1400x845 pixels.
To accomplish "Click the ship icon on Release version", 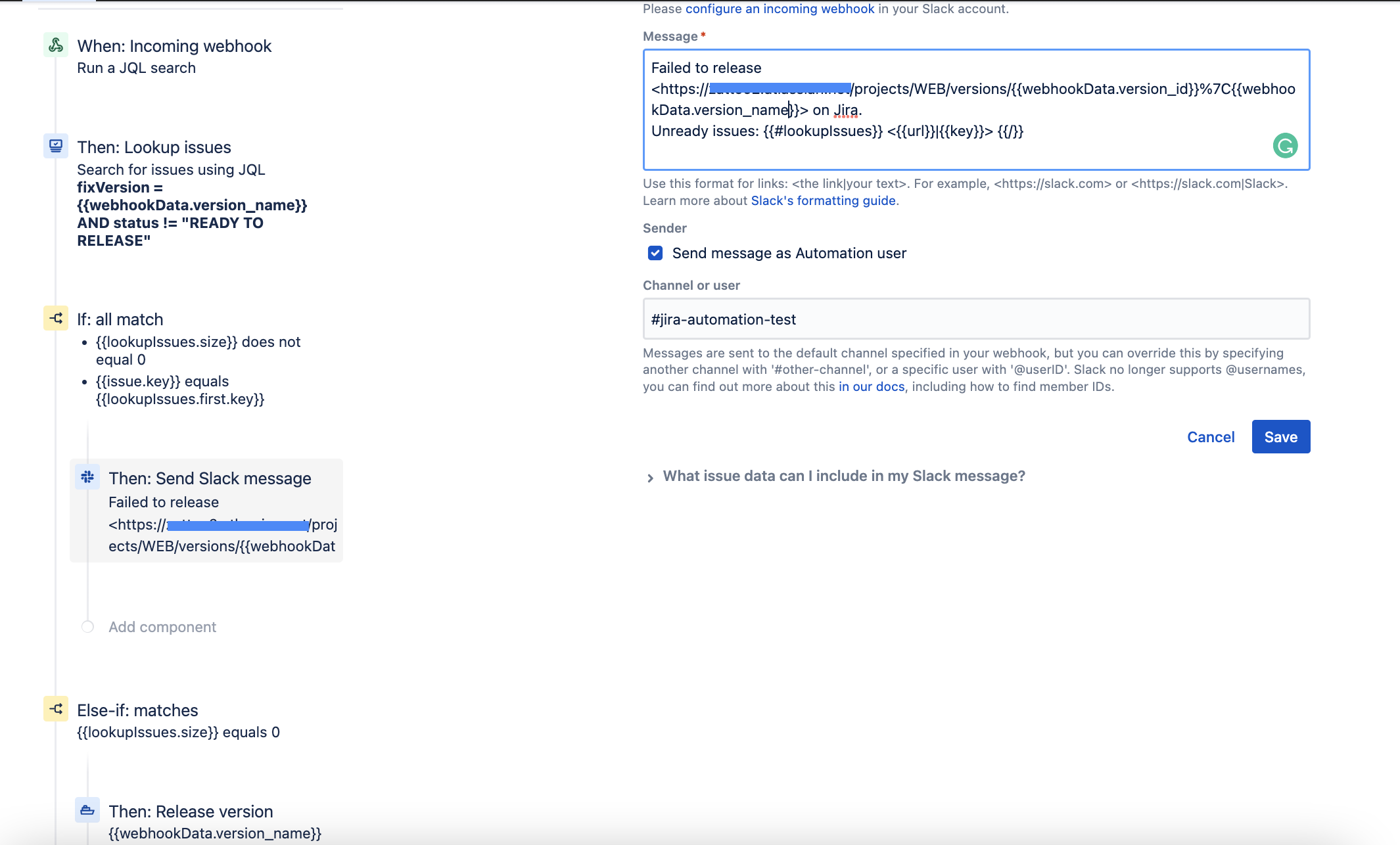I will click(87, 810).
